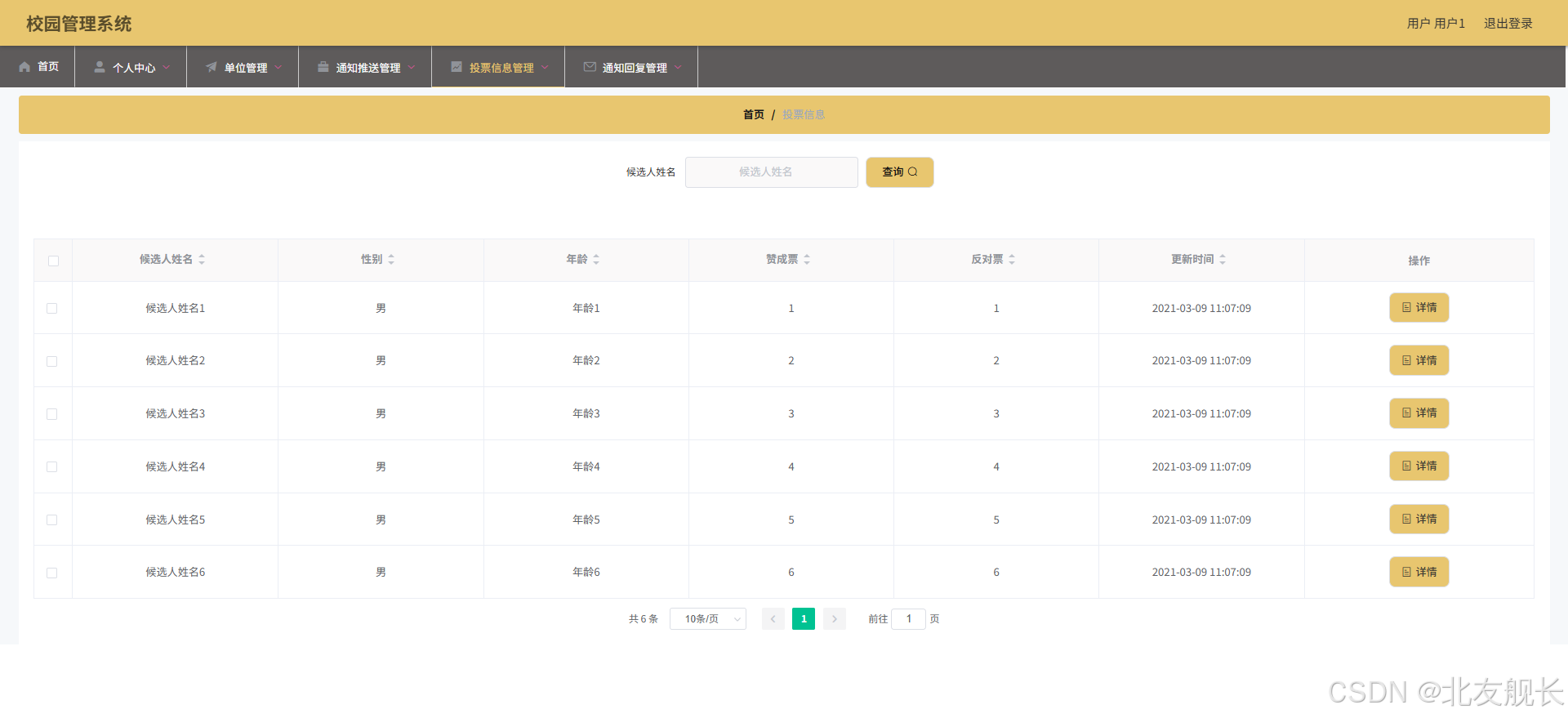Go to the previous page arrow

pyautogui.click(x=773, y=619)
